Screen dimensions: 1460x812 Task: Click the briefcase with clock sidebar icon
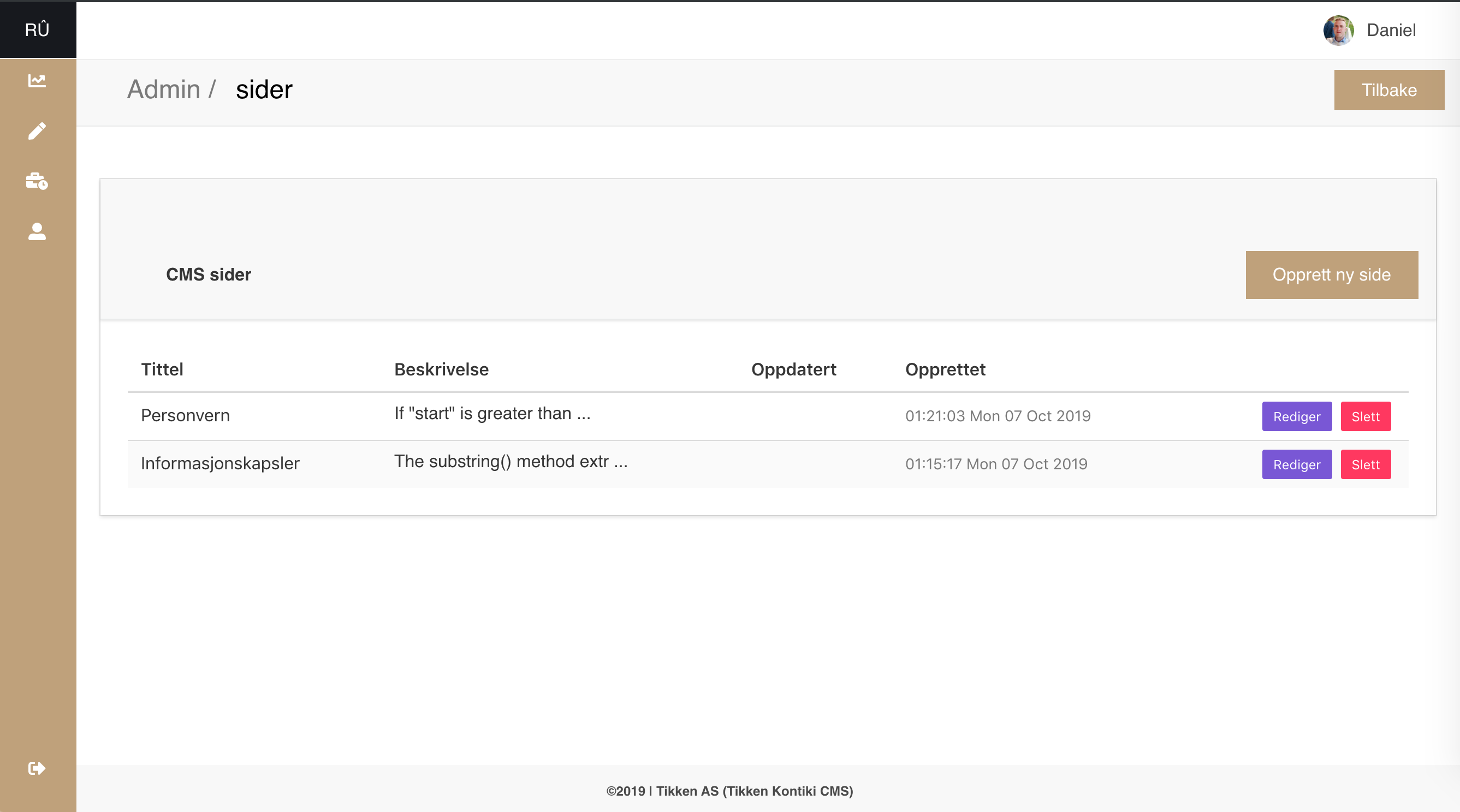38,181
